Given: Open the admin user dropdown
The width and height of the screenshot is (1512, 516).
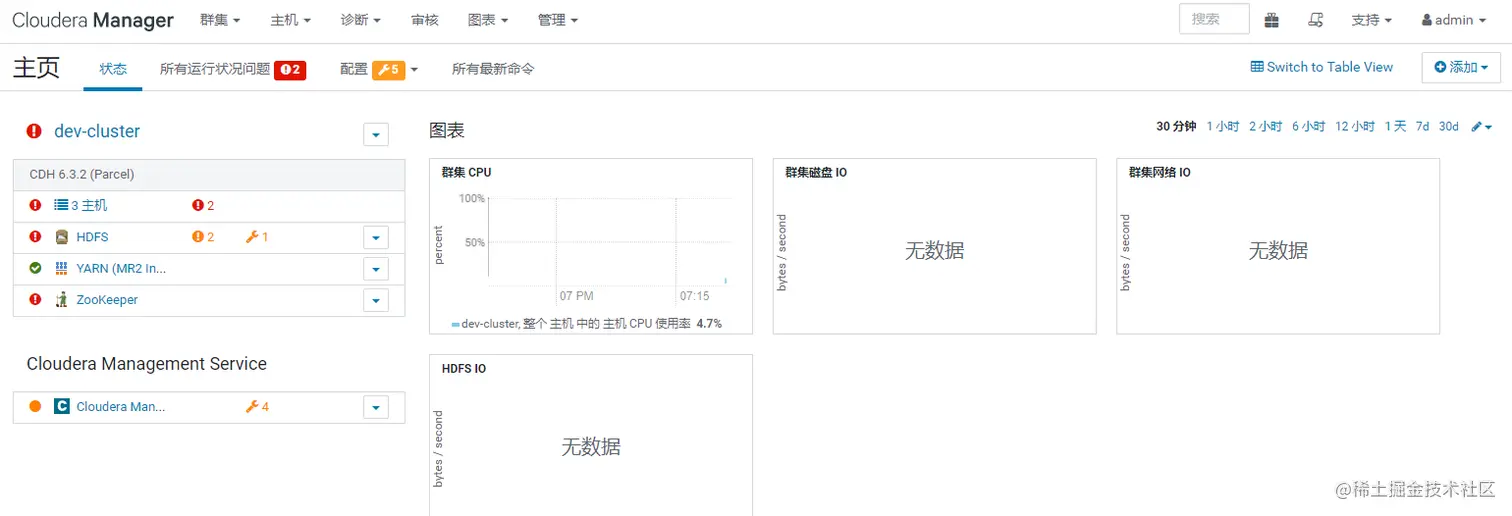Looking at the screenshot, I should [1454, 20].
